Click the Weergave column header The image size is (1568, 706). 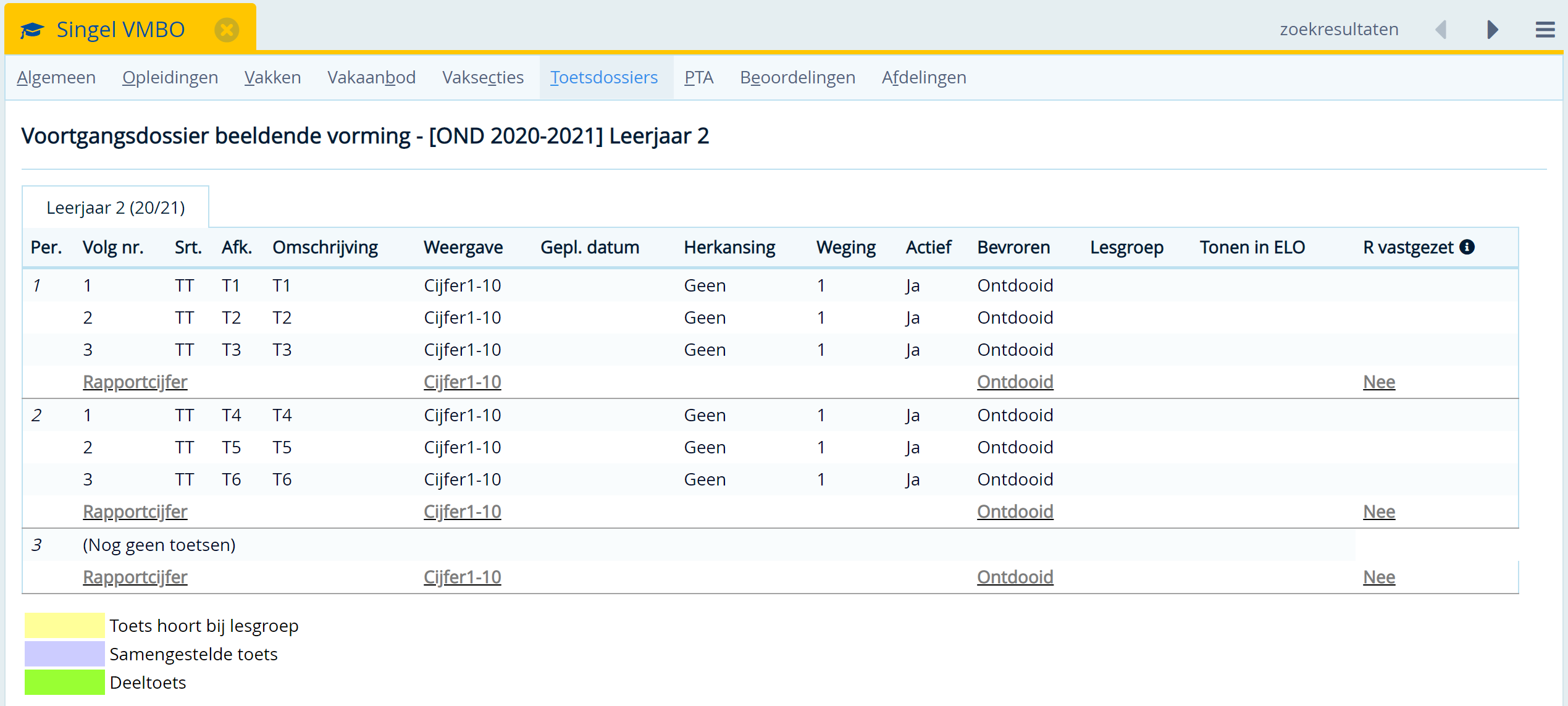click(463, 247)
